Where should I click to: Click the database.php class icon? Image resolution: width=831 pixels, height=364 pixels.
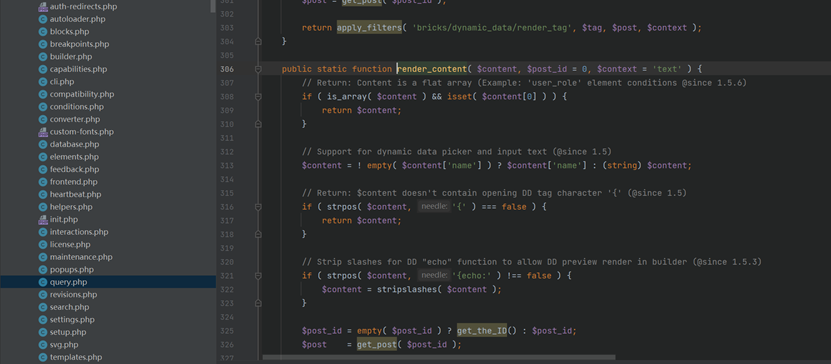tap(43, 145)
